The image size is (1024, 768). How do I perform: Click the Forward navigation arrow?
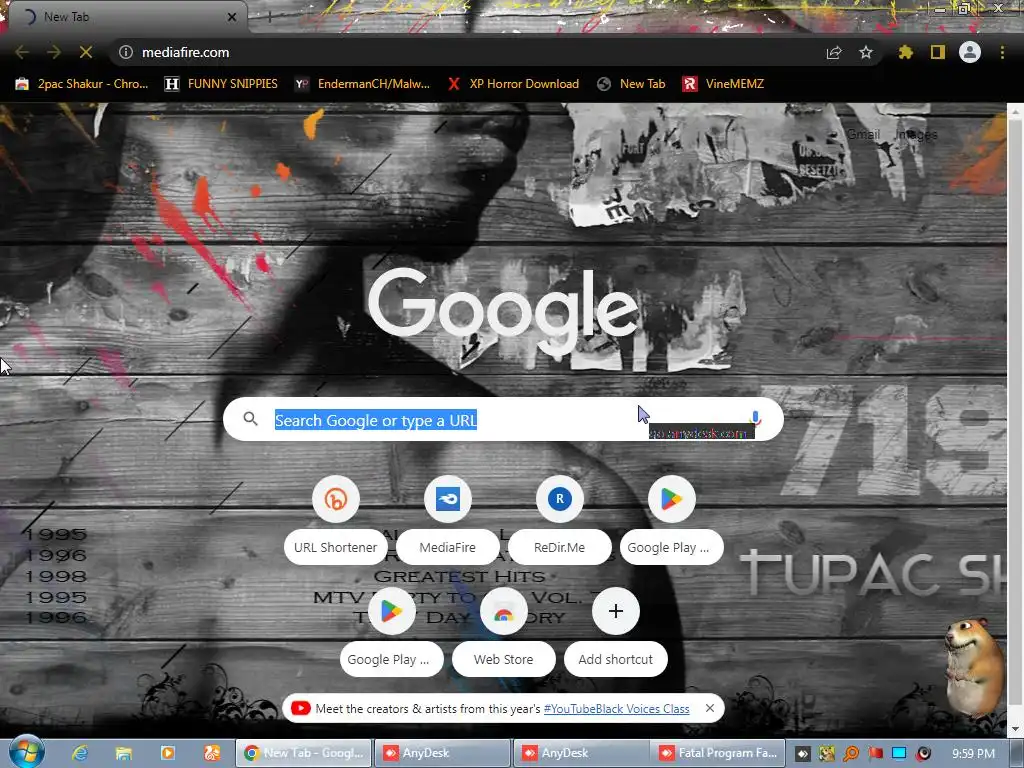pos(54,52)
